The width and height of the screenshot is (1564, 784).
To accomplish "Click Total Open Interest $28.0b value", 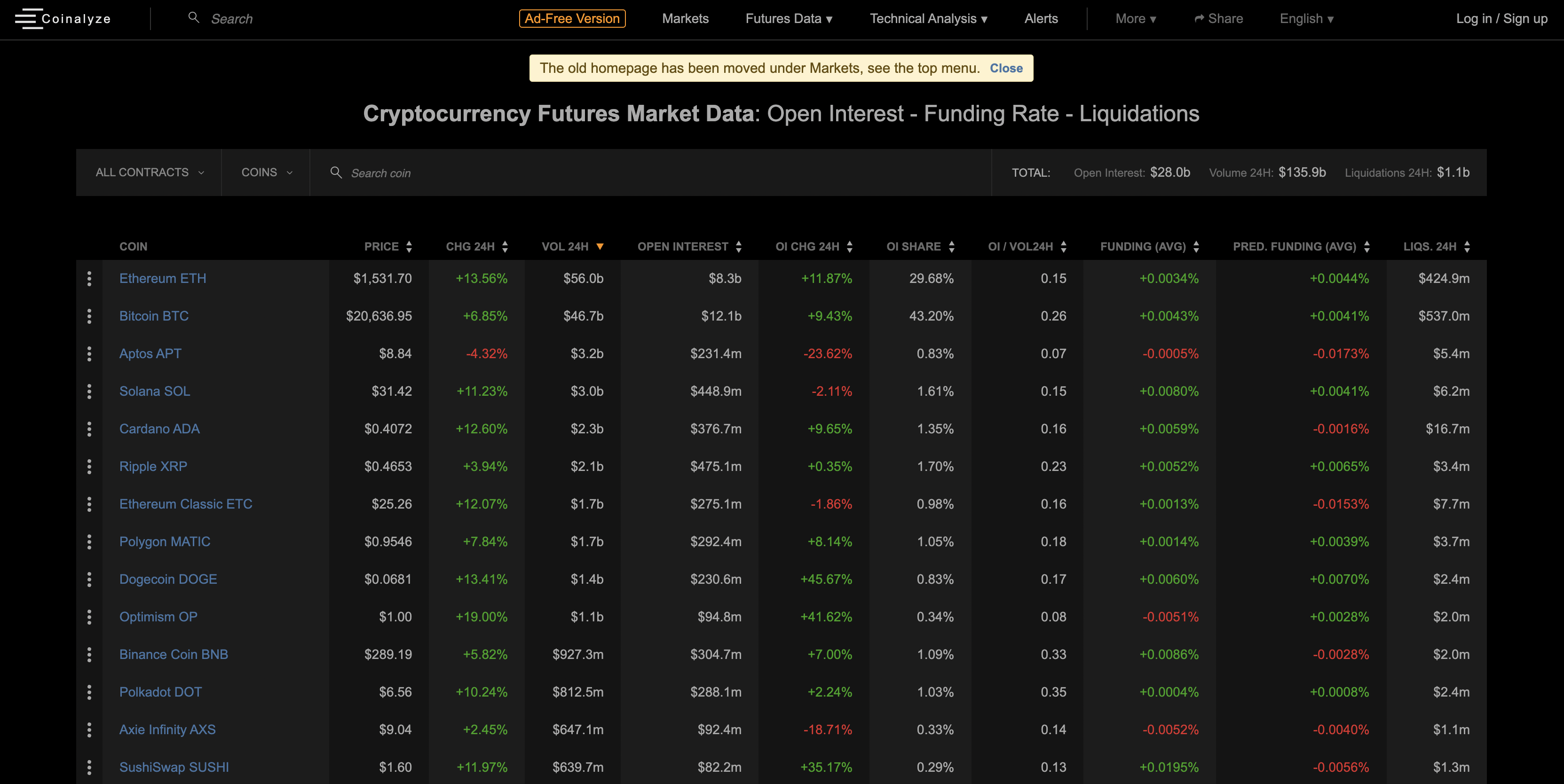I will coord(1169,172).
